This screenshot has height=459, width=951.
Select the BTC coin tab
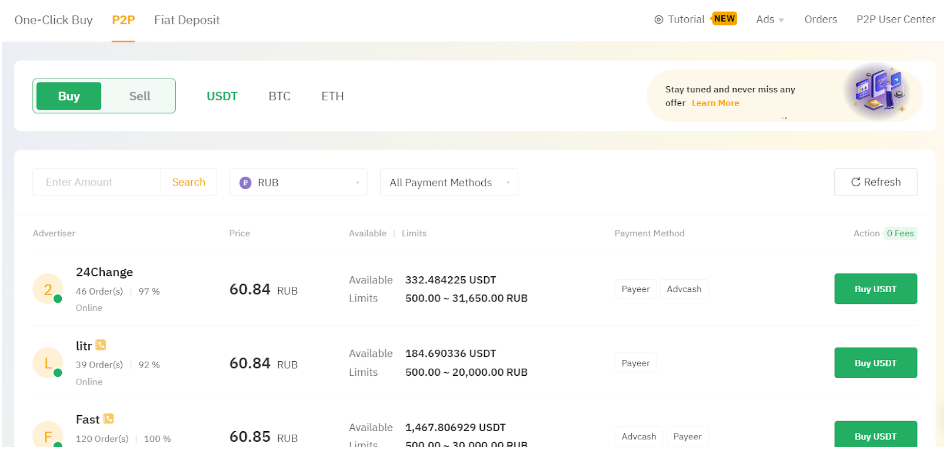point(279,97)
